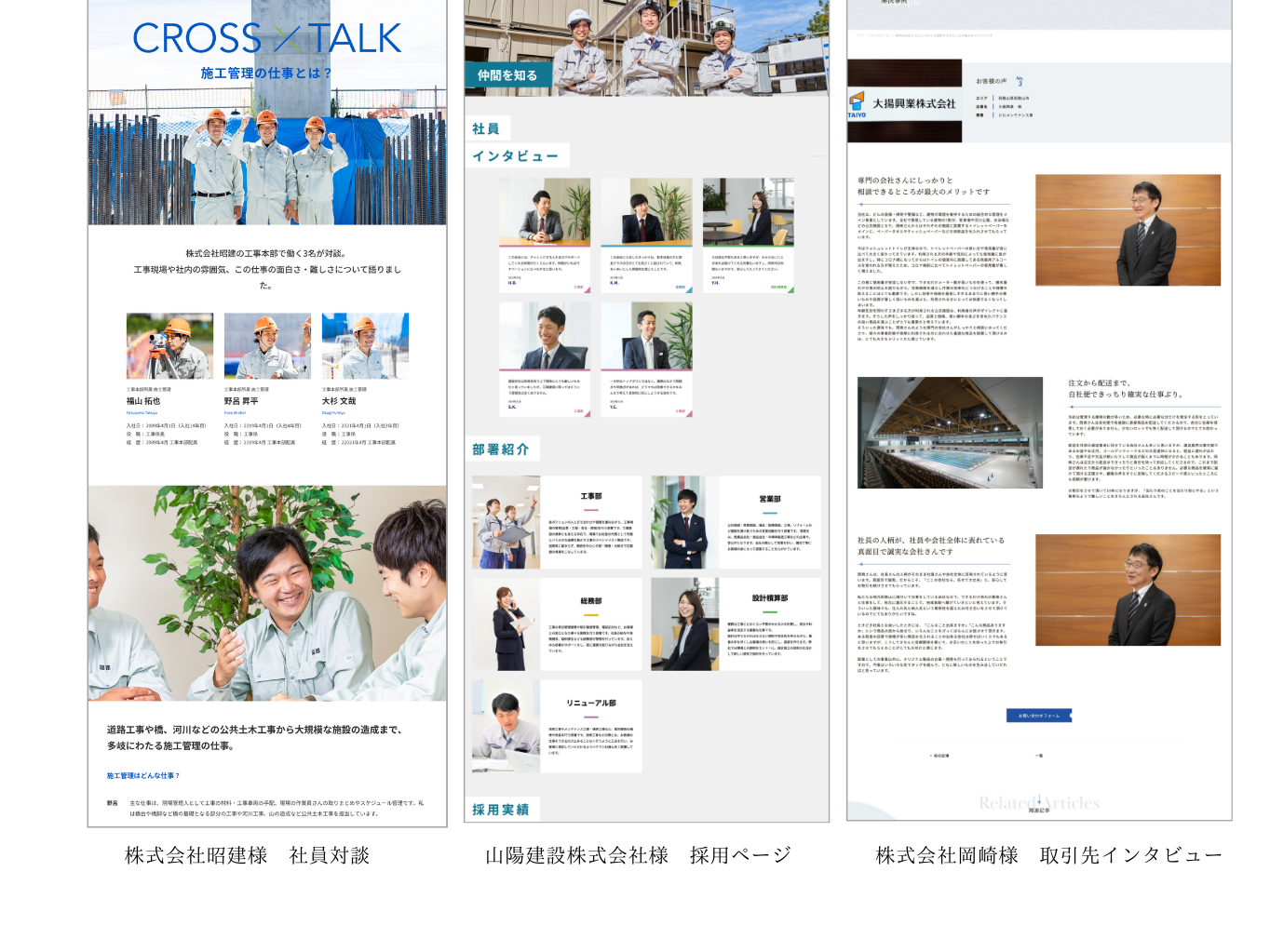Click the 社員 section label
1270x952 pixels.
click(x=487, y=128)
